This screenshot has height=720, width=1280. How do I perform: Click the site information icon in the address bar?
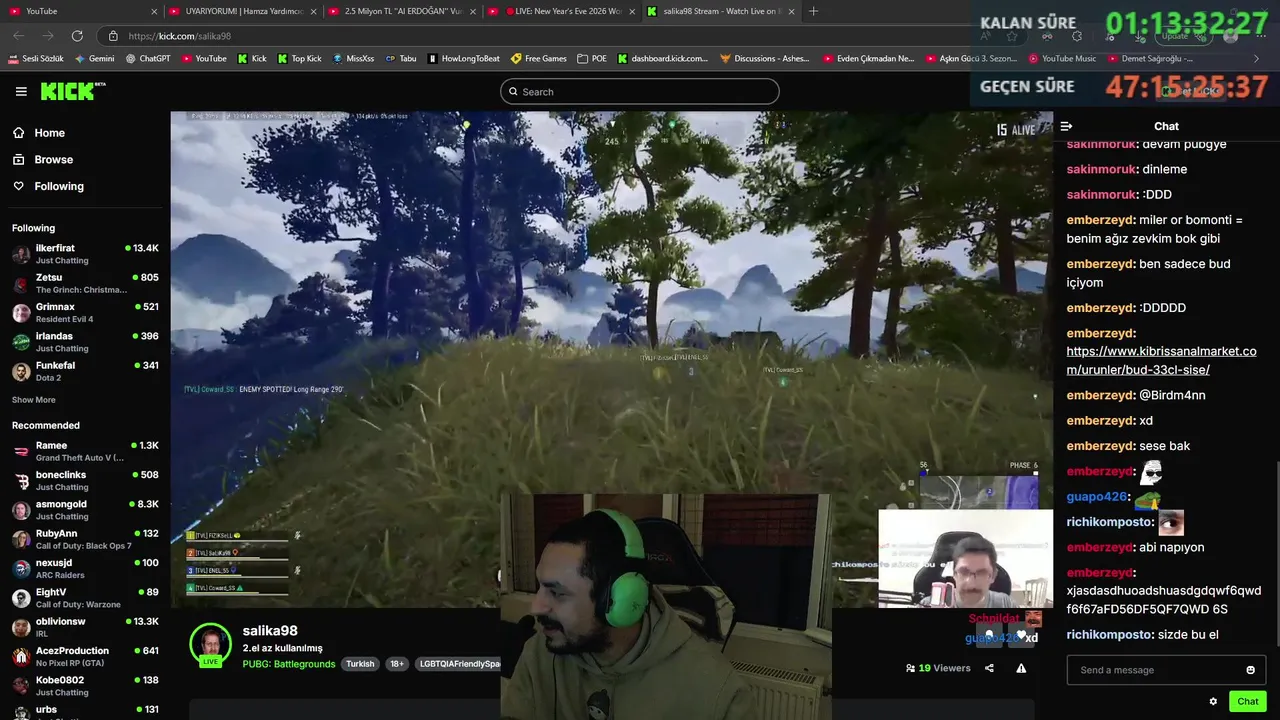113,36
